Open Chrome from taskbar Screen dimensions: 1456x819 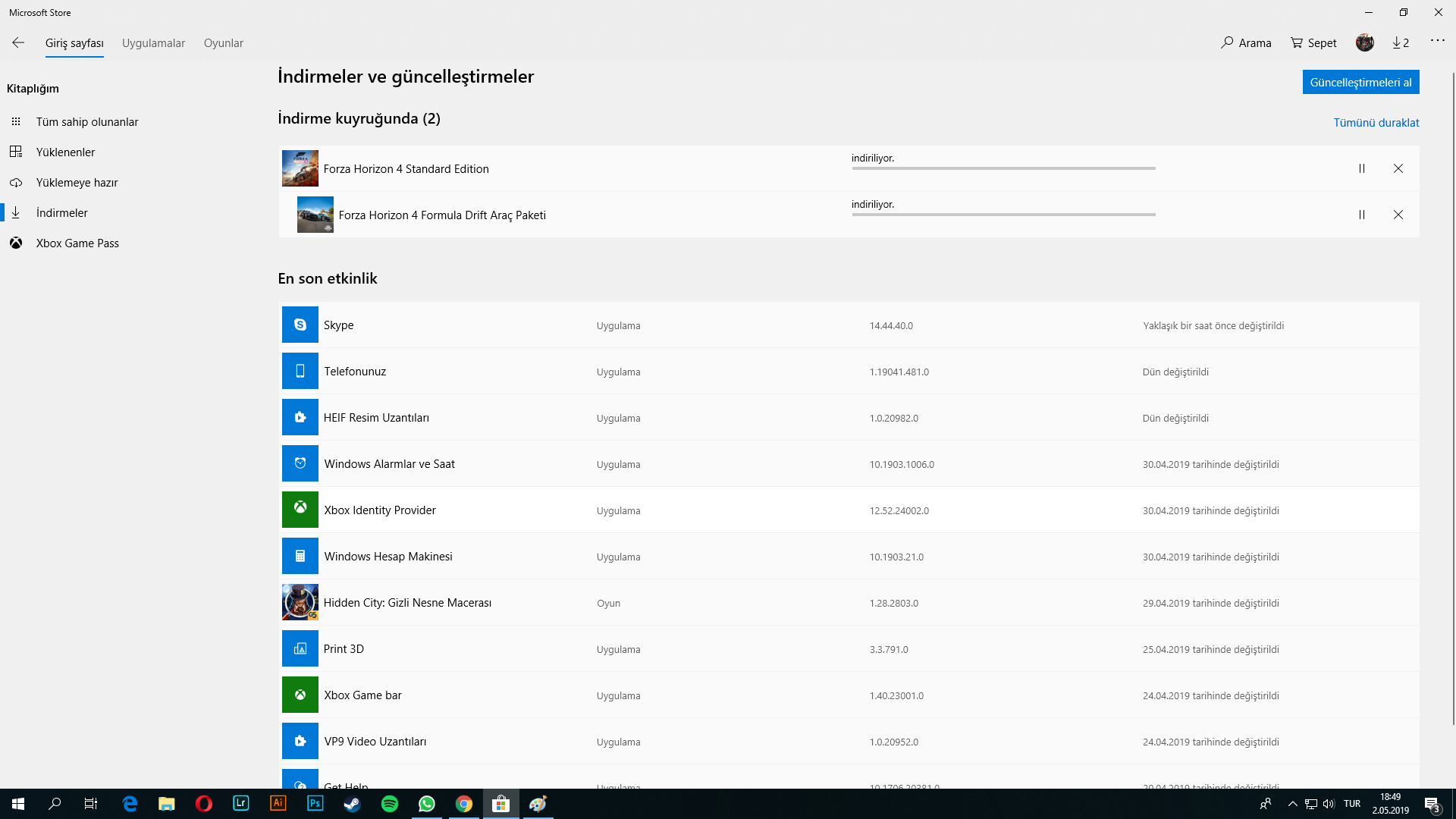pos(464,804)
